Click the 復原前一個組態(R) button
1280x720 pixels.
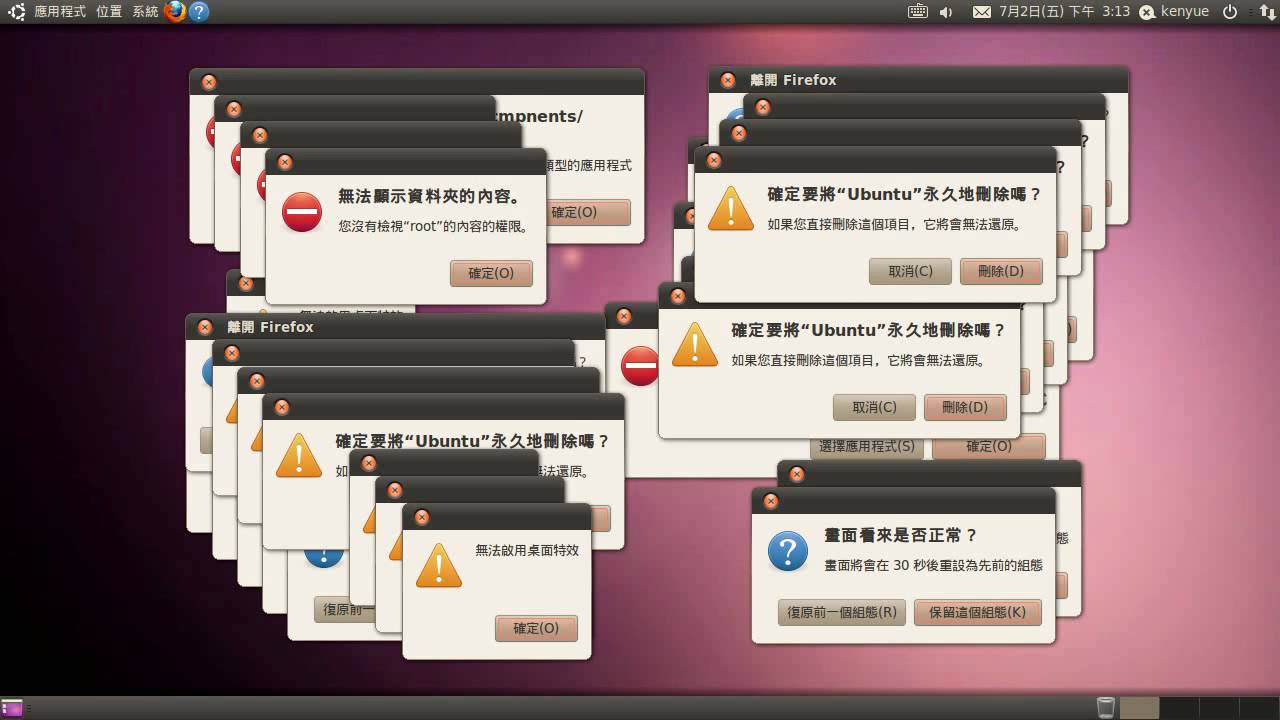pos(842,612)
